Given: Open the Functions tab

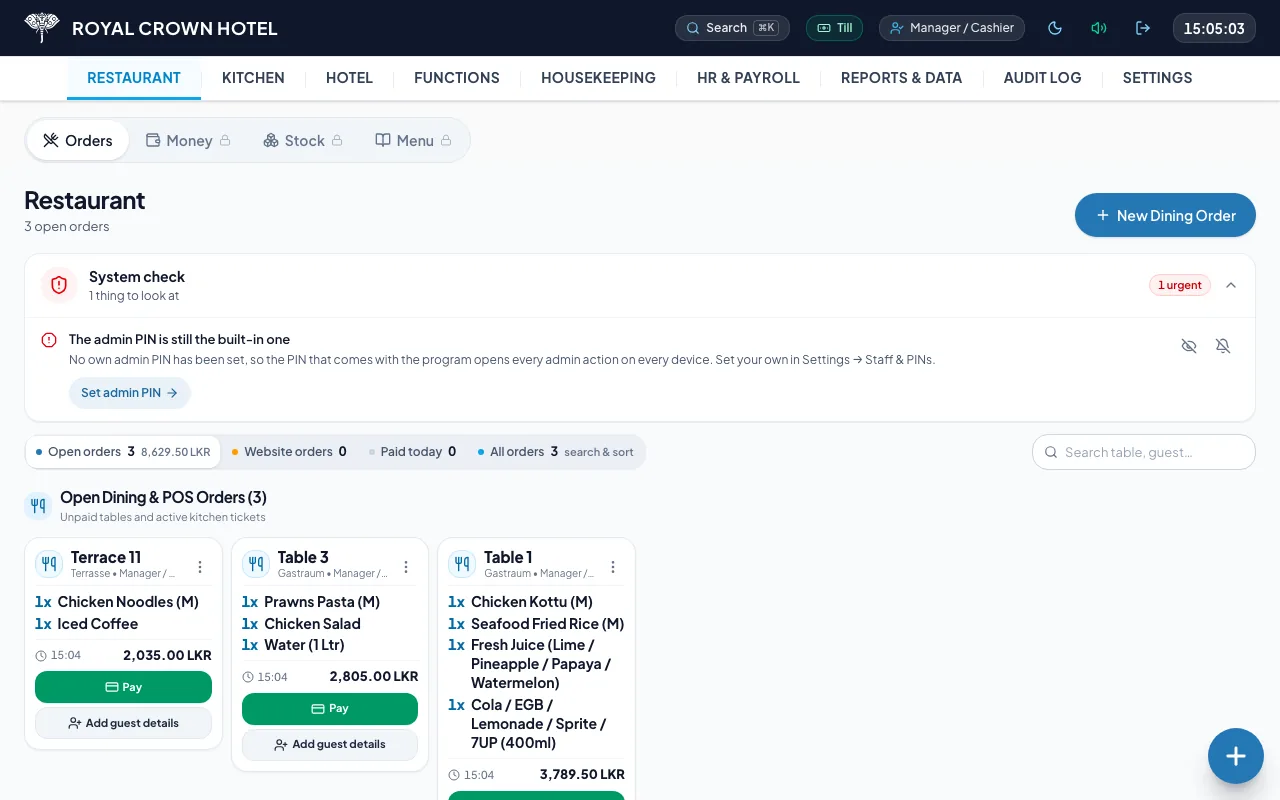Looking at the screenshot, I should coord(457,78).
